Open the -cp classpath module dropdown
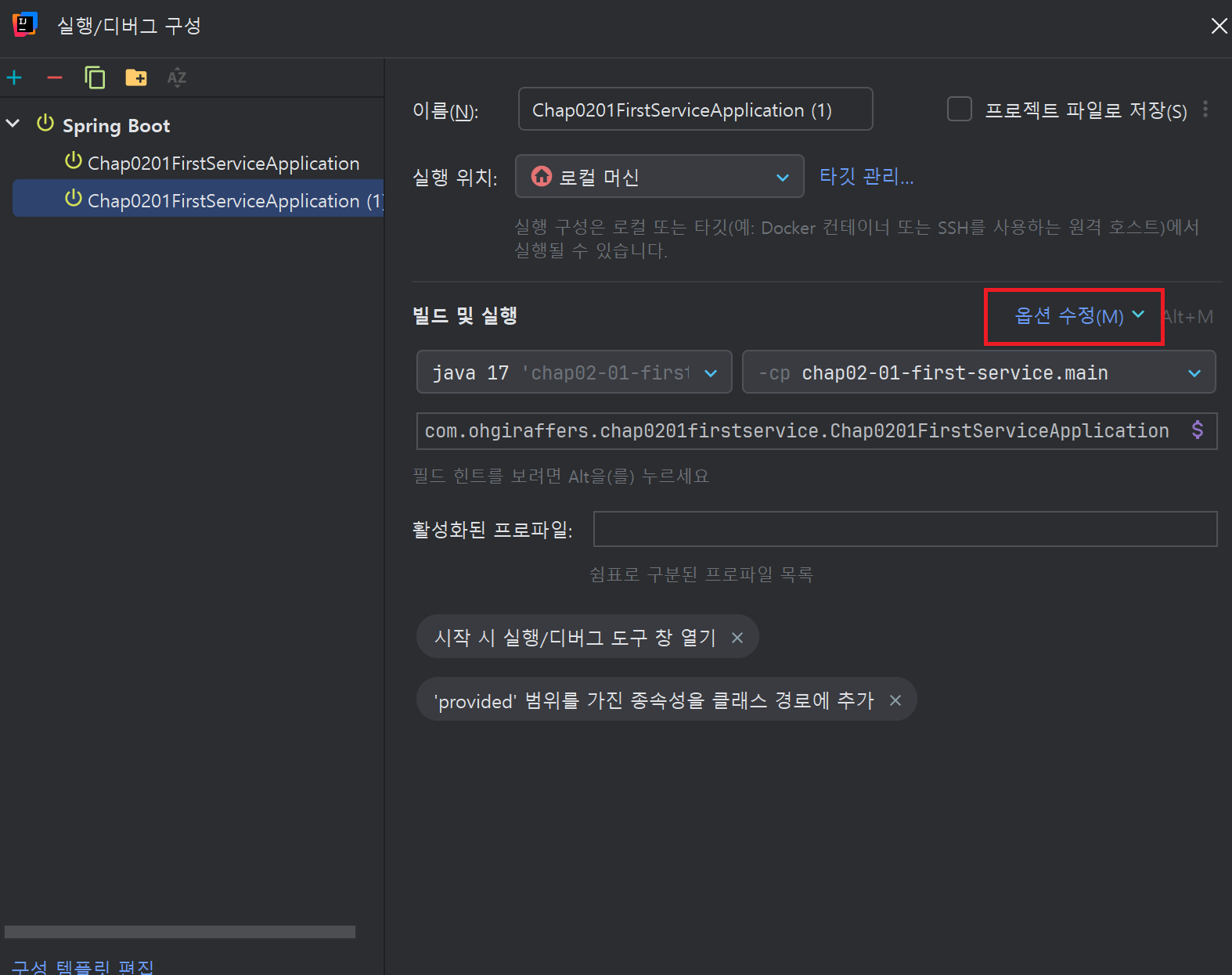This screenshot has width=1232, height=975. click(978, 372)
